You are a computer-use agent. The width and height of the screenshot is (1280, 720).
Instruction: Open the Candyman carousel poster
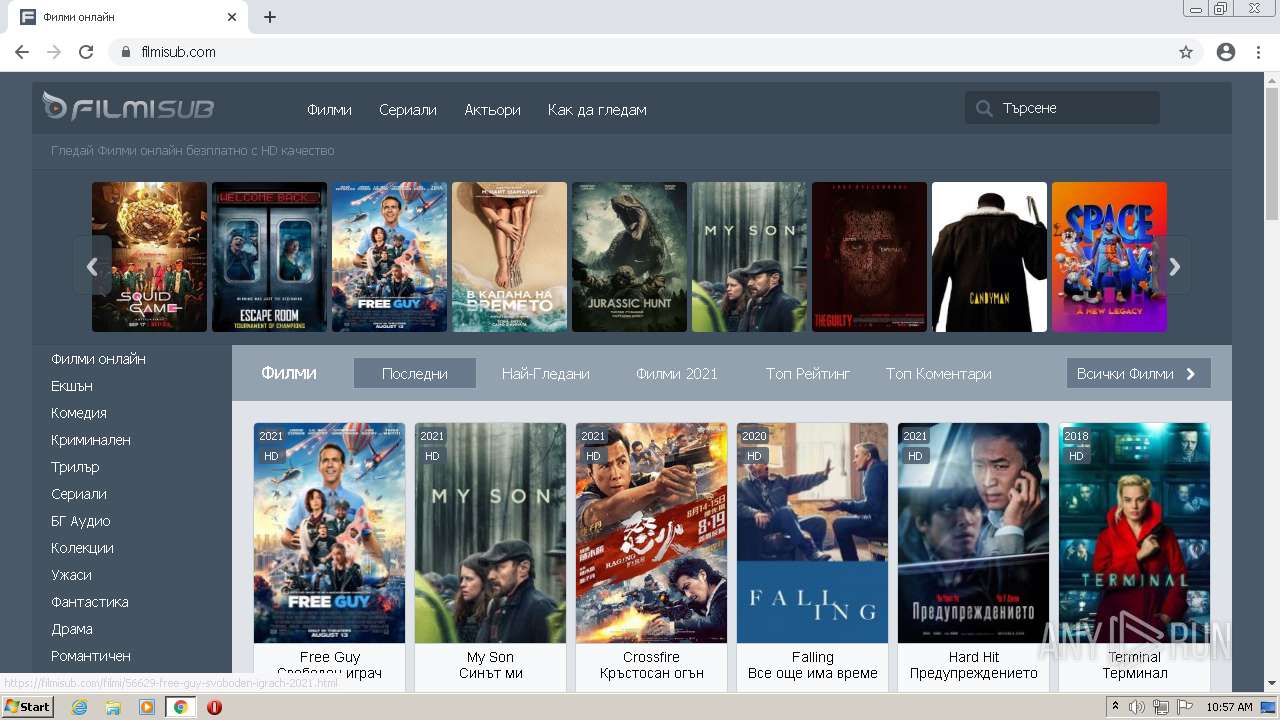[990, 257]
